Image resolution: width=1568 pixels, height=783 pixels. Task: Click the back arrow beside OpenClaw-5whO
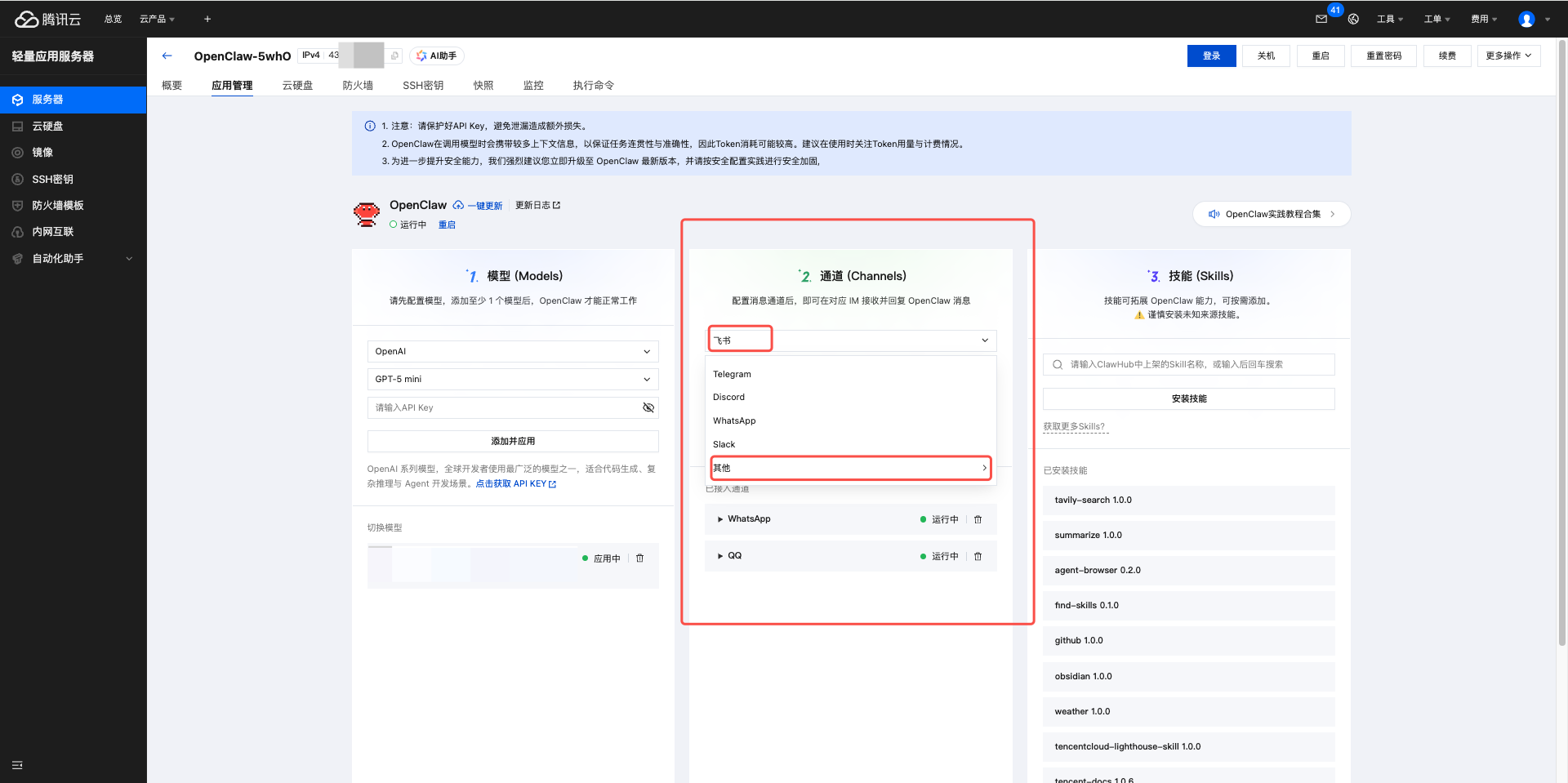pyautogui.click(x=167, y=56)
